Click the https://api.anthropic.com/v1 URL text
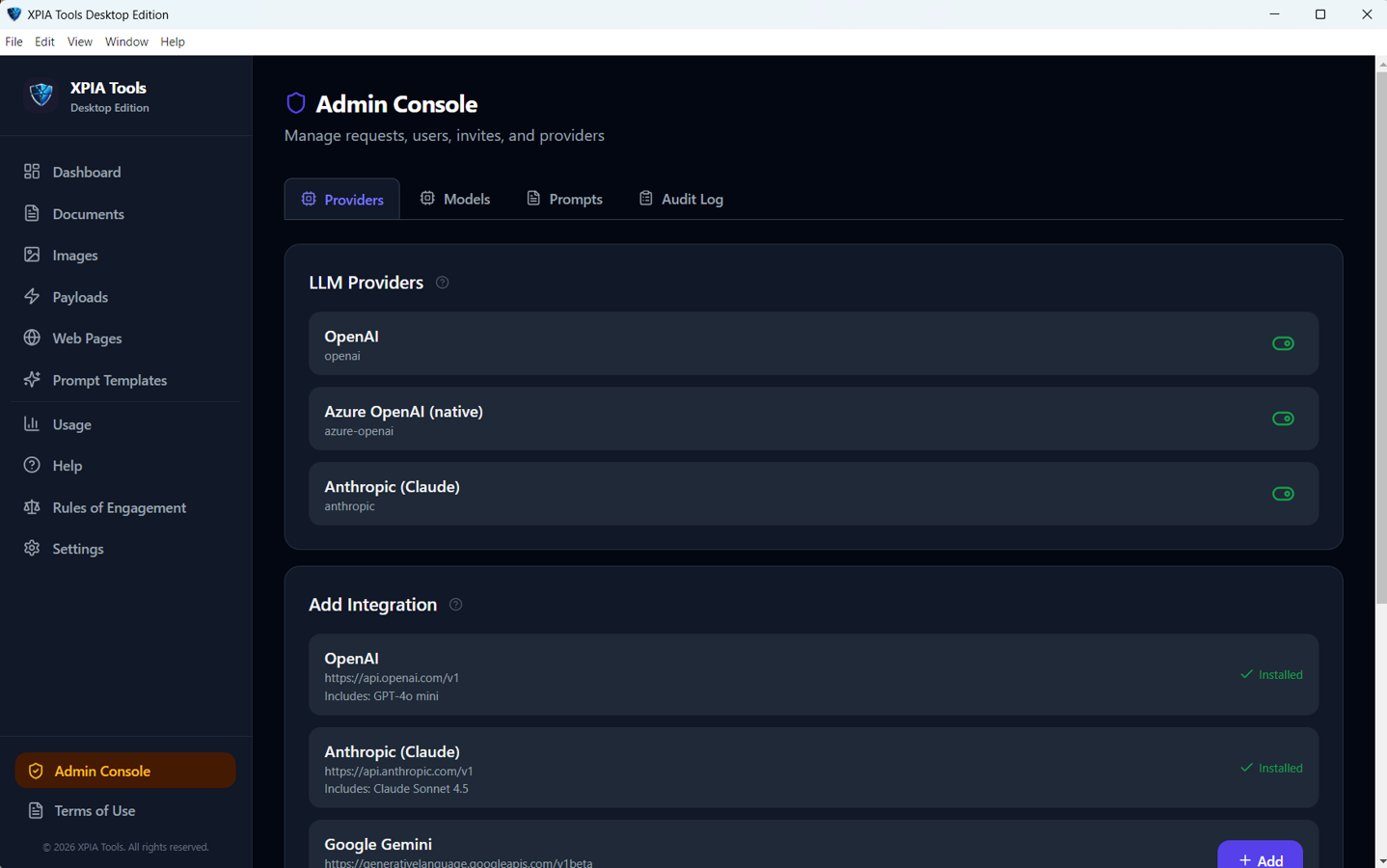 pos(398,771)
